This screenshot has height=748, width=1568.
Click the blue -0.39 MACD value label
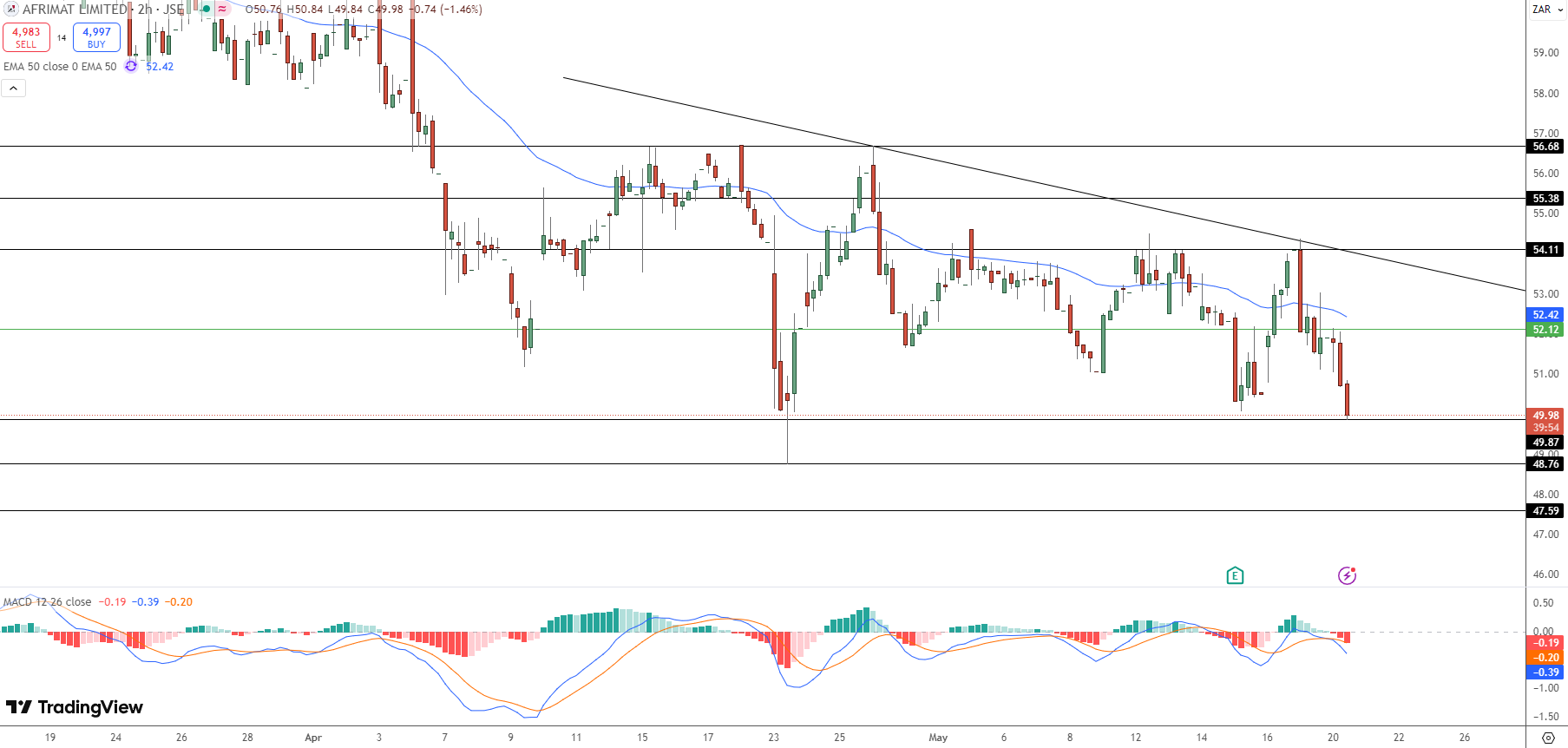click(1545, 673)
